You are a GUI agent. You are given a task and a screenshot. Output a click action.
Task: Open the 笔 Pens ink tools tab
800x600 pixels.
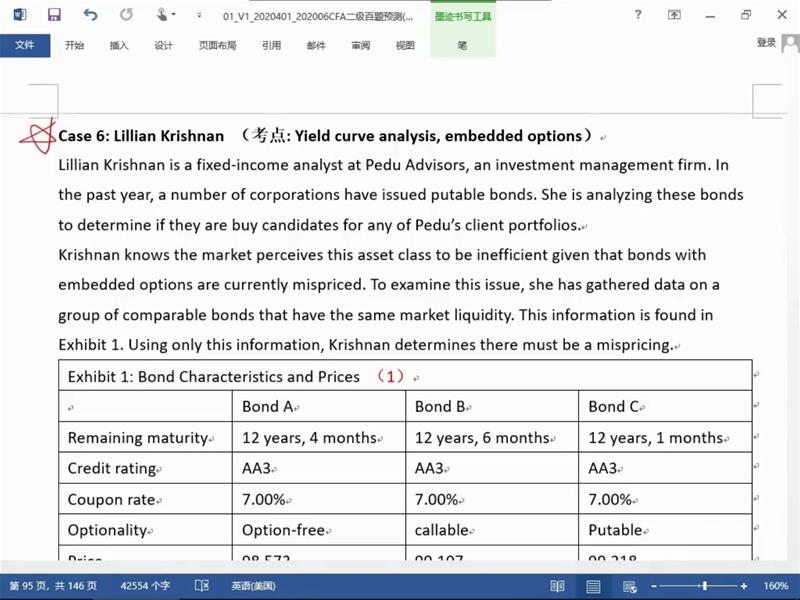pyautogui.click(x=463, y=45)
